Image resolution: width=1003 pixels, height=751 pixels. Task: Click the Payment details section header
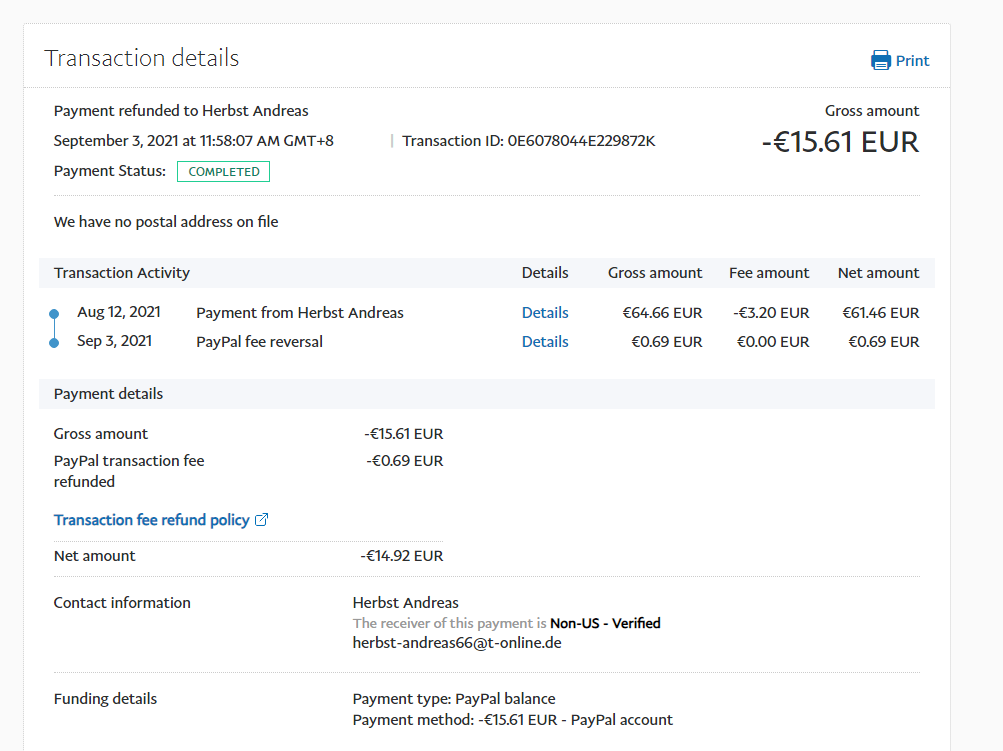coord(108,394)
